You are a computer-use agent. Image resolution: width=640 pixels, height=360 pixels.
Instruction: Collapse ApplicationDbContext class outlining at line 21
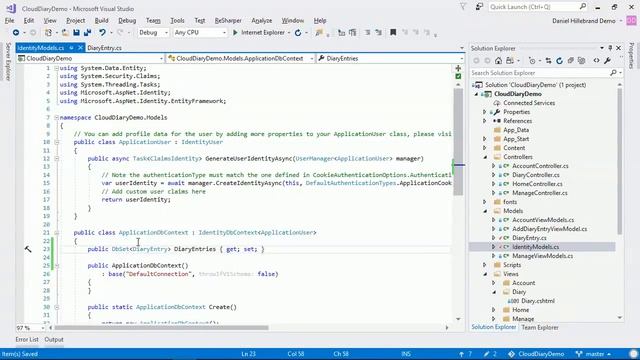[57, 233]
